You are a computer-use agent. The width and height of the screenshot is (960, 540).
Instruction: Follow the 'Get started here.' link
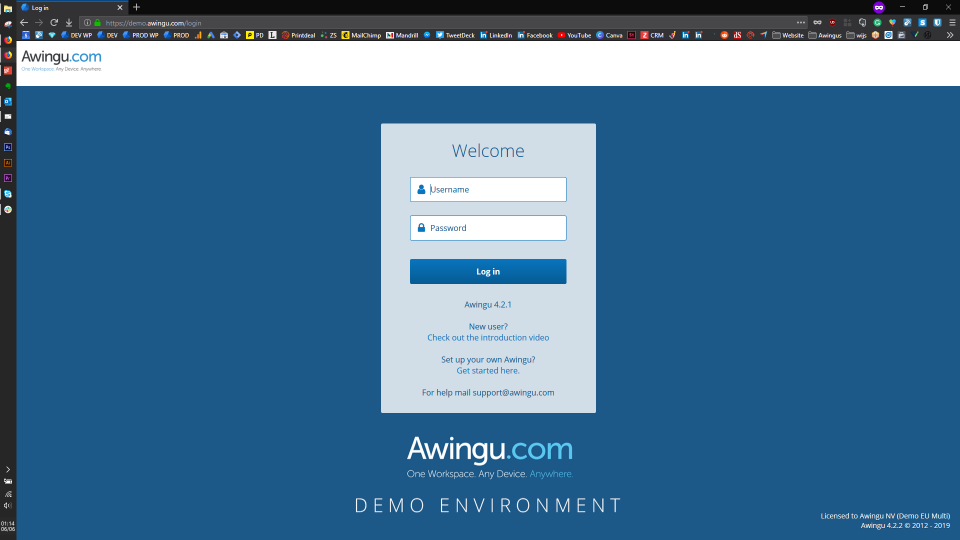point(488,370)
